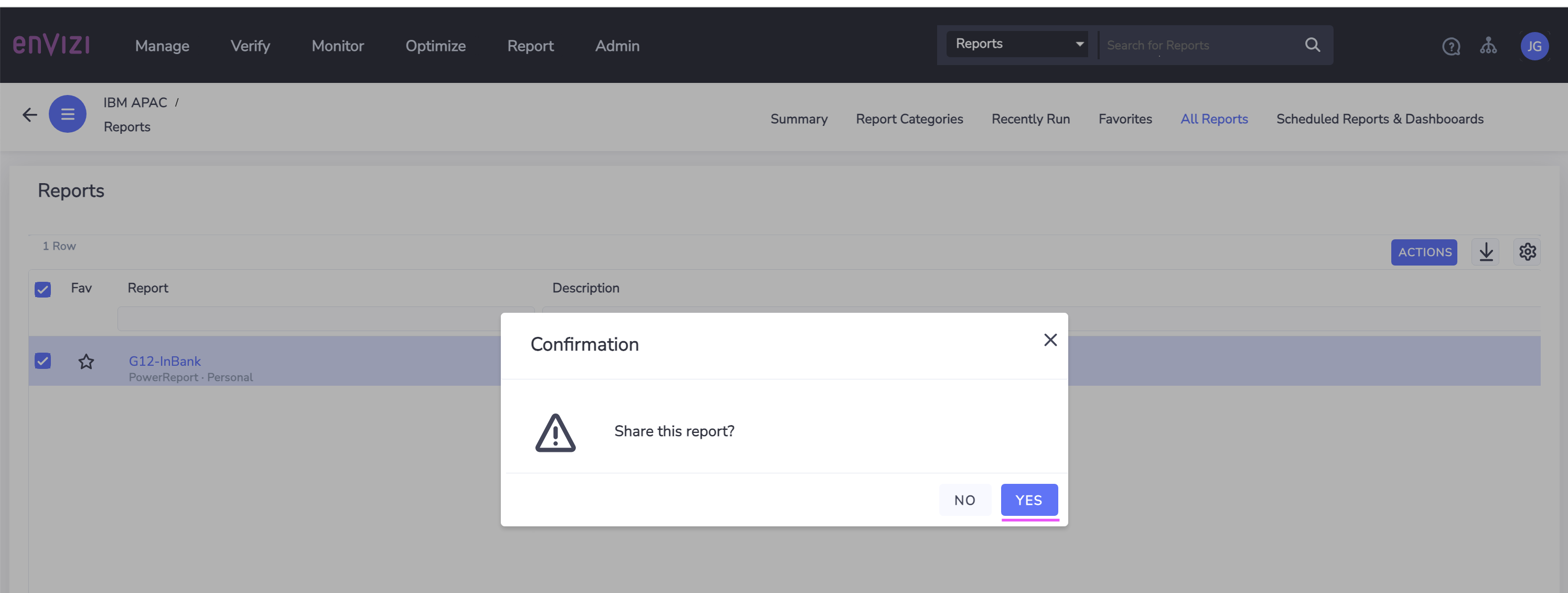Favorite G12-InBank with the star
Screen dimensions: 1568x593
[87, 362]
